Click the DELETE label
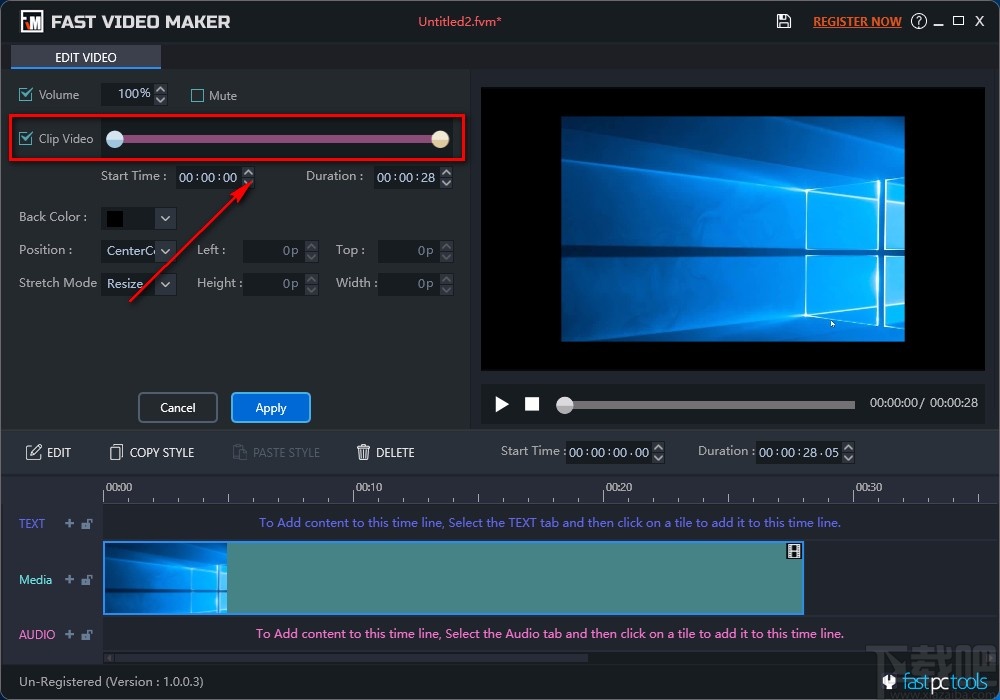The width and height of the screenshot is (1000, 700). click(x=395, y=453)
